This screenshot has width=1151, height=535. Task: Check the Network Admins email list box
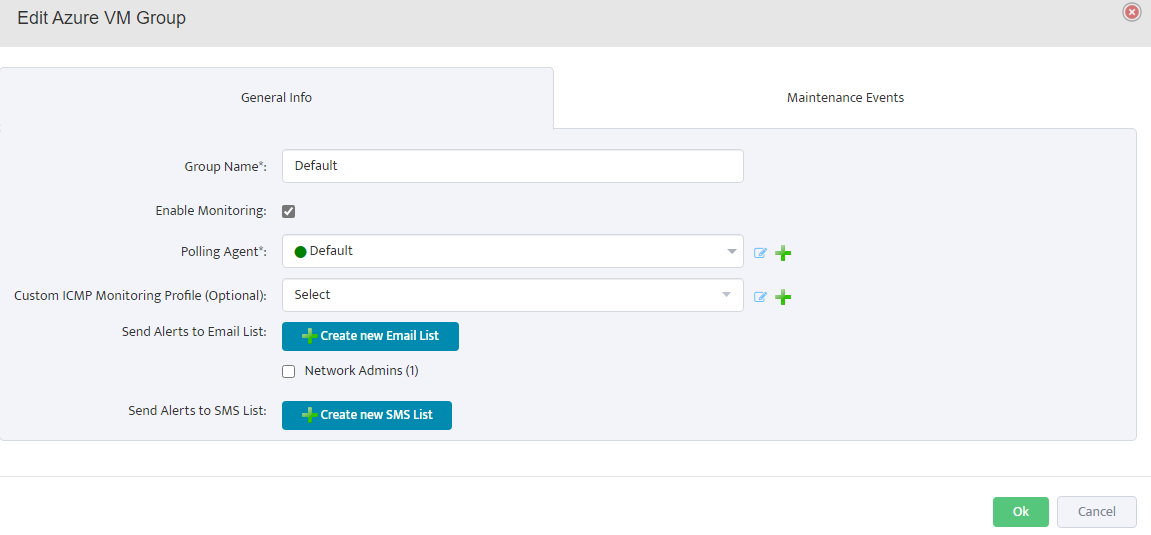pyautogui.click(x=288, y=371)
